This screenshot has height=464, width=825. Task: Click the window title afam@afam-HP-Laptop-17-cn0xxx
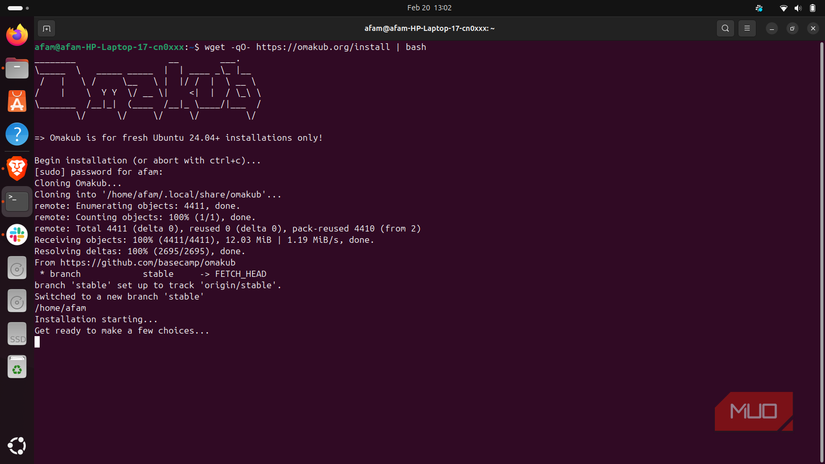click(429, 28)
